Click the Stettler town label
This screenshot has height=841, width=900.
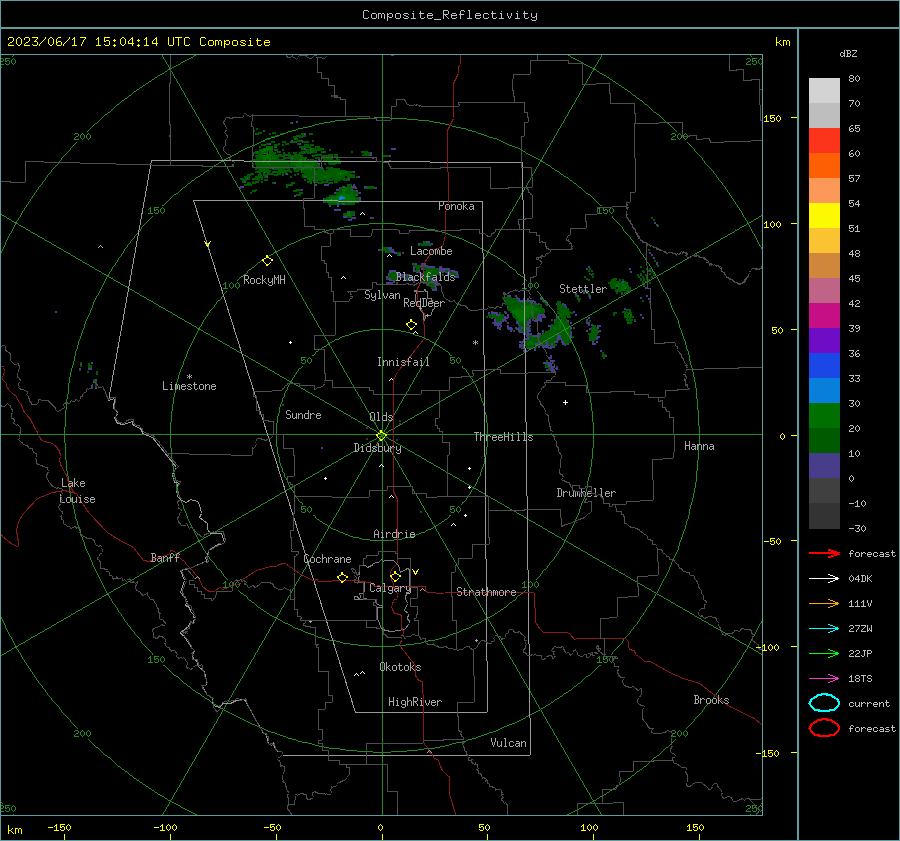583,289
